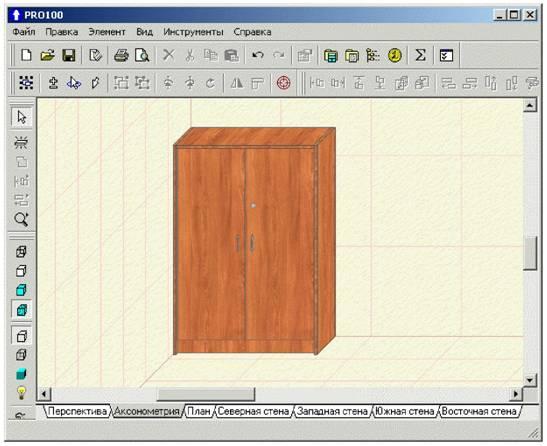Select the wooden cabinet in the viewport
The image size is (547, 446).
coord(255,241)
